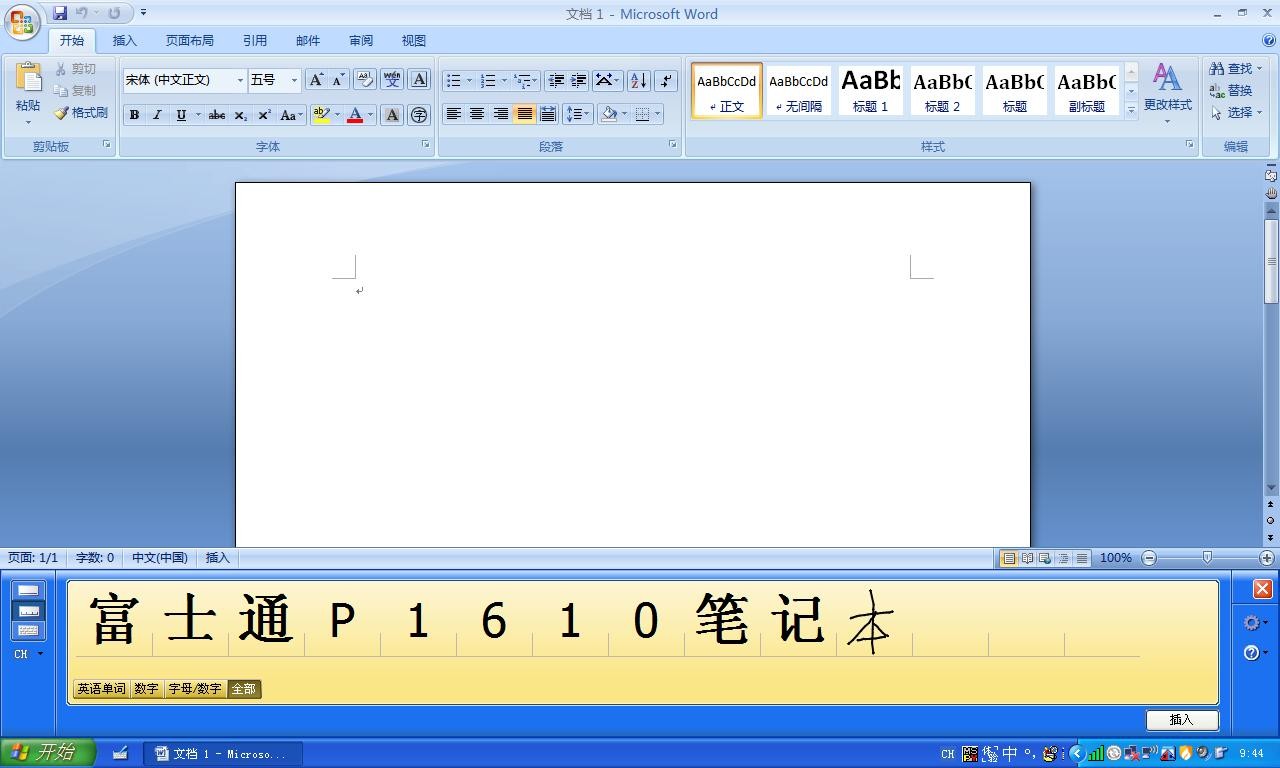The height and width of the screenshot is (768, 1280).
Task: Open the font size dropdown (五号)
Action: click(x=294, y=80)
